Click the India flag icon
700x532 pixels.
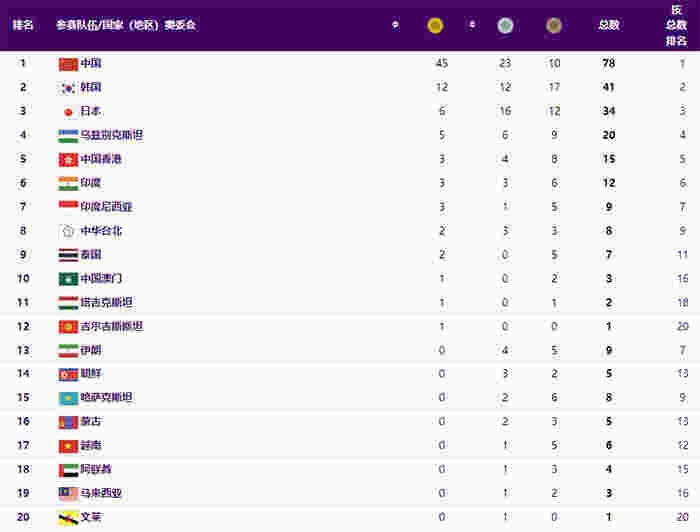pos(68,183)
